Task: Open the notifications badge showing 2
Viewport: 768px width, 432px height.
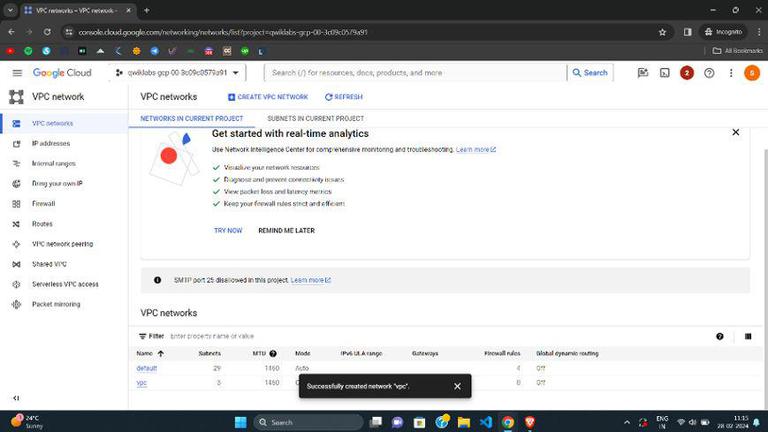Action: (x=687, y=73)
